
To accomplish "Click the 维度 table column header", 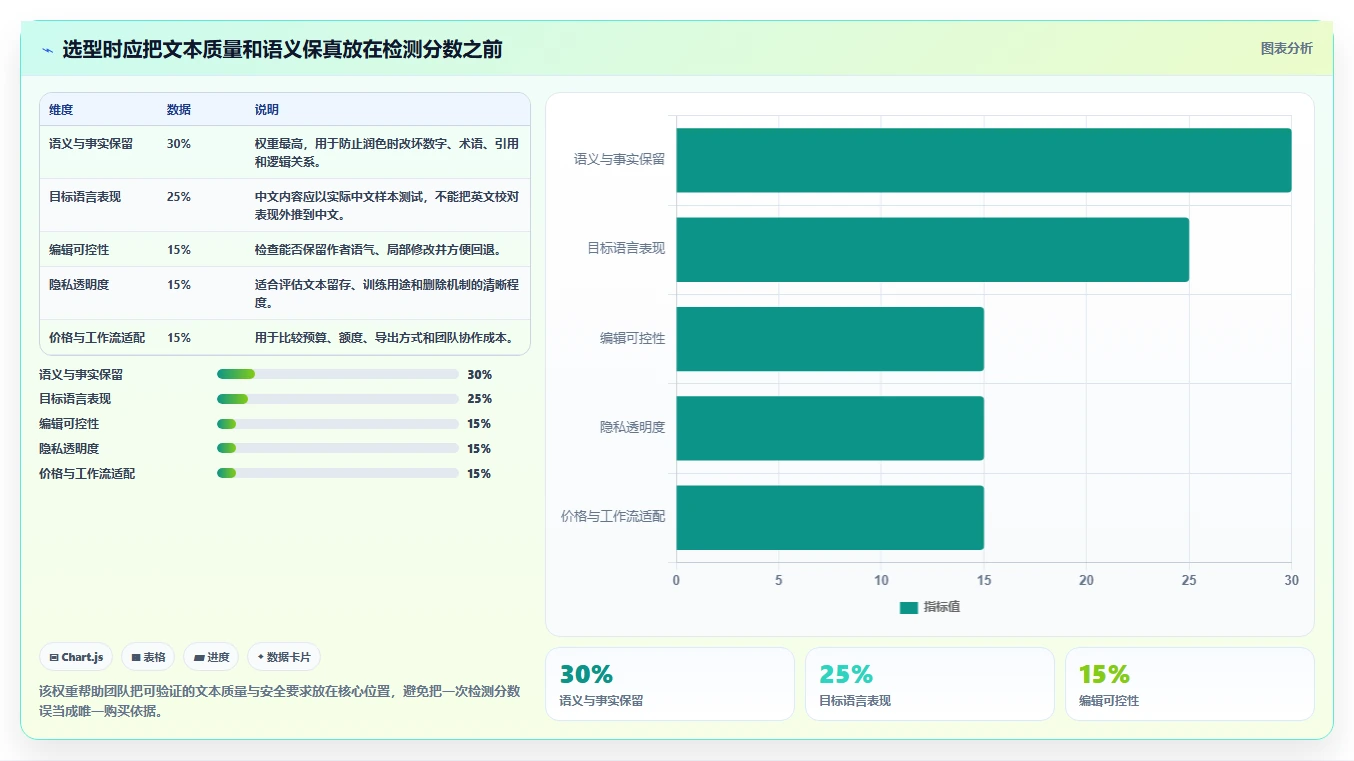I will pos(61,110).
